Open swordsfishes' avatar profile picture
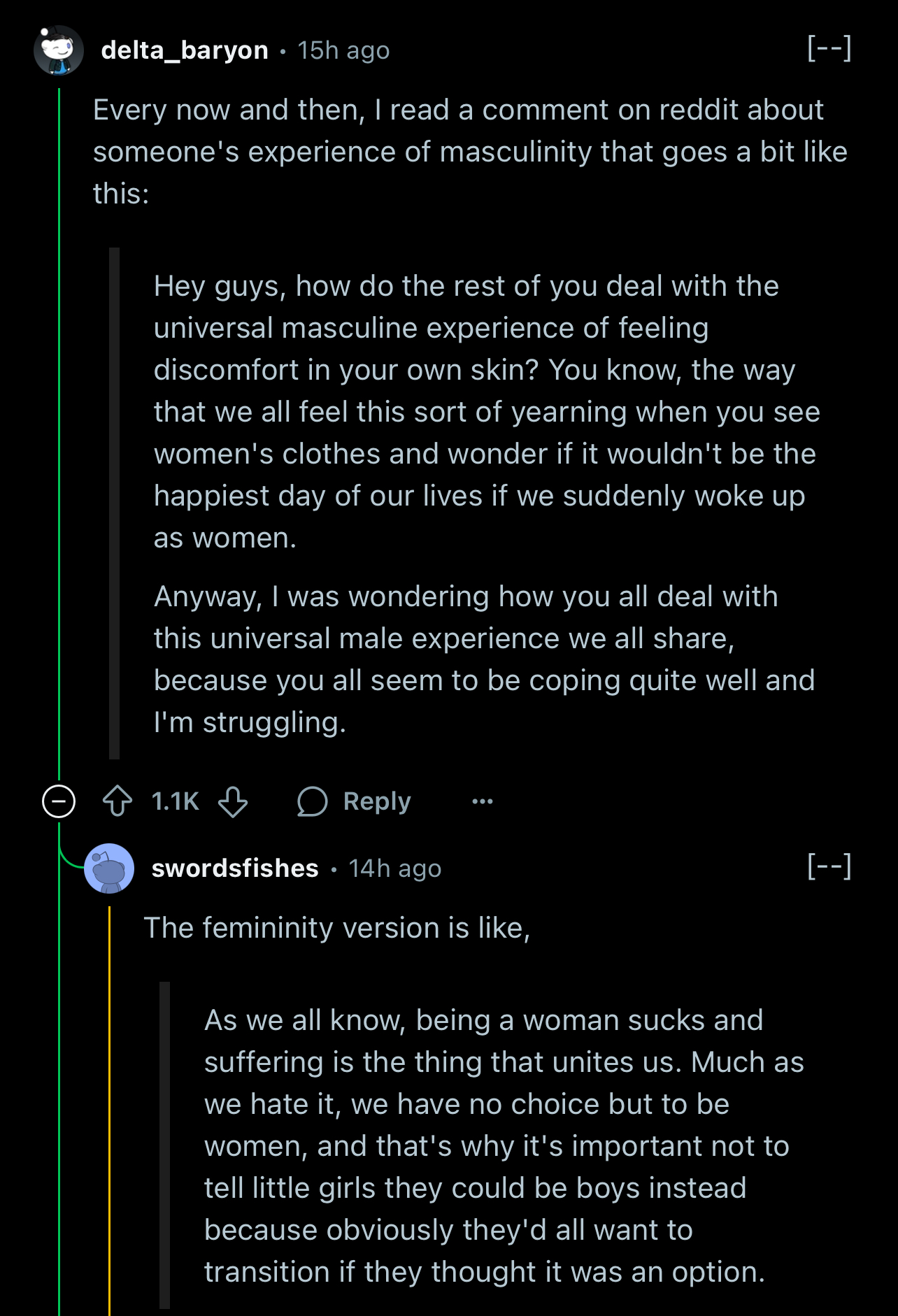 pyautogui.click(x=109, y=868)
